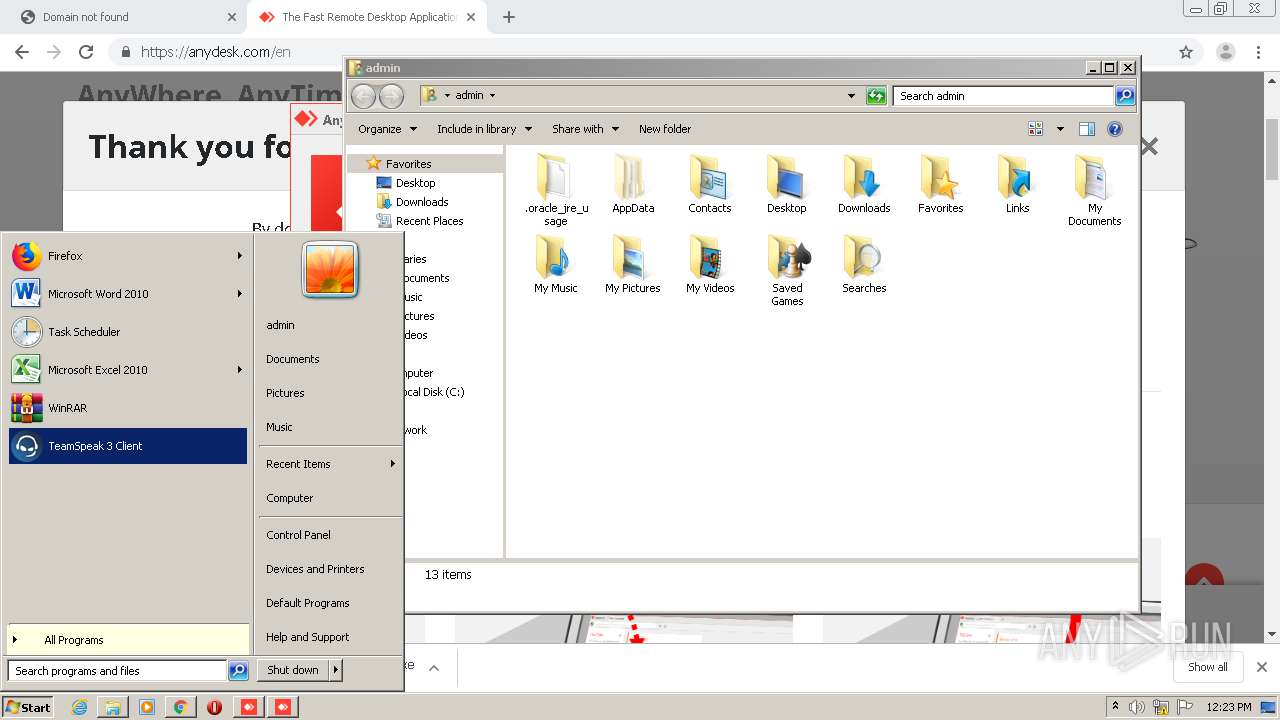1280x720 pixels.
Task: Select Recent Places in navigation pane
Action: click(x=429, y=221)
